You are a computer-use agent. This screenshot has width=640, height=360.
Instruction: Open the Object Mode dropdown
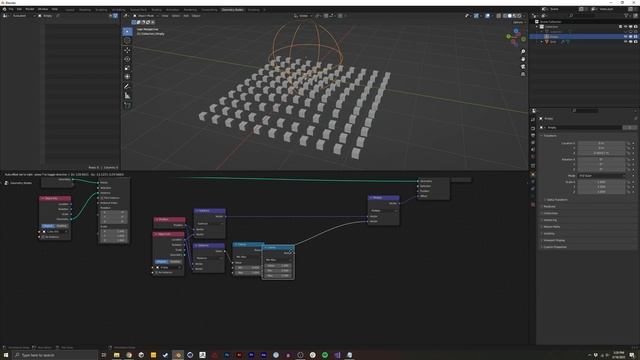tap(146, 16)
